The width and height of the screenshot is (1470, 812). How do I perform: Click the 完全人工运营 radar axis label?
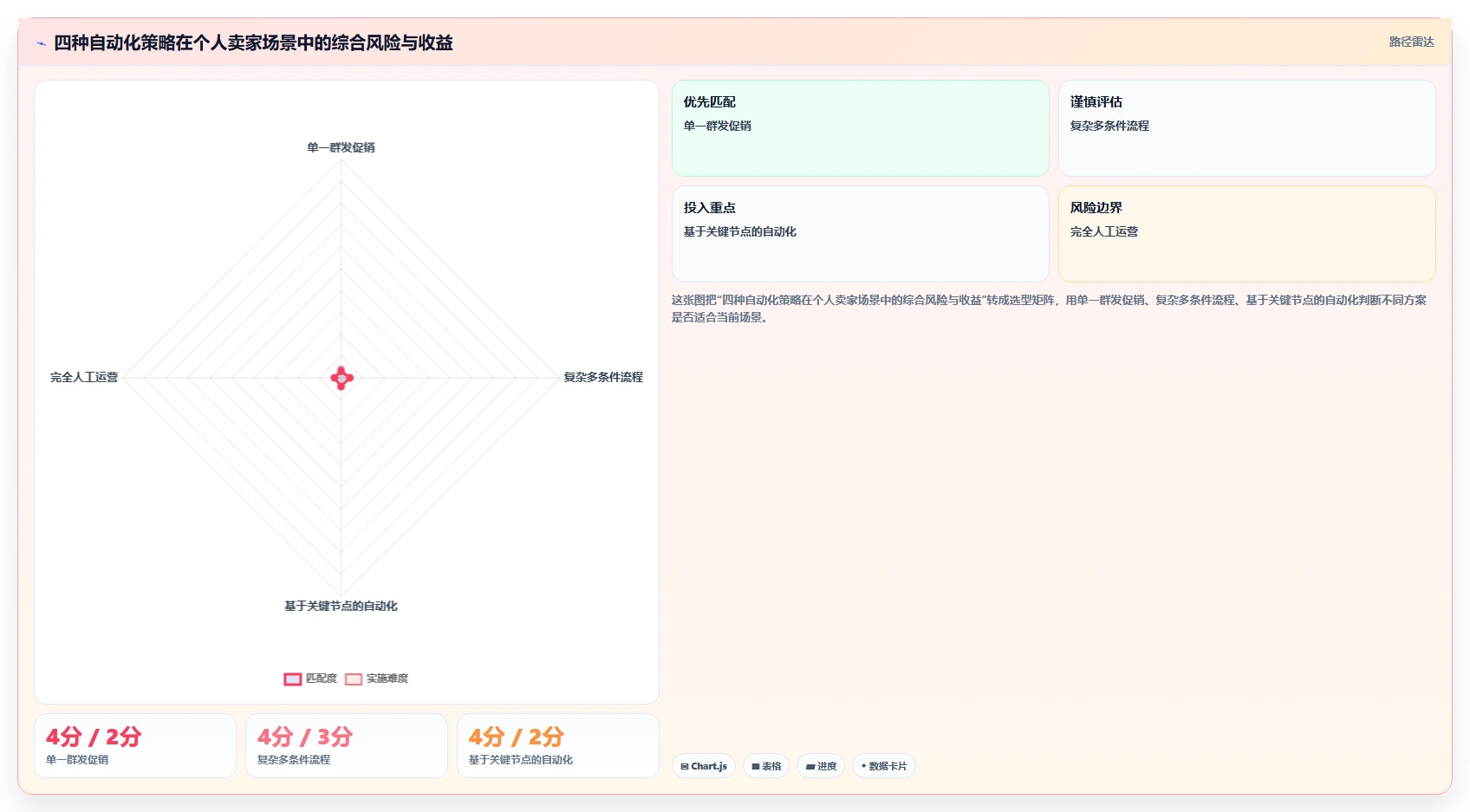[x=84, y=377]
